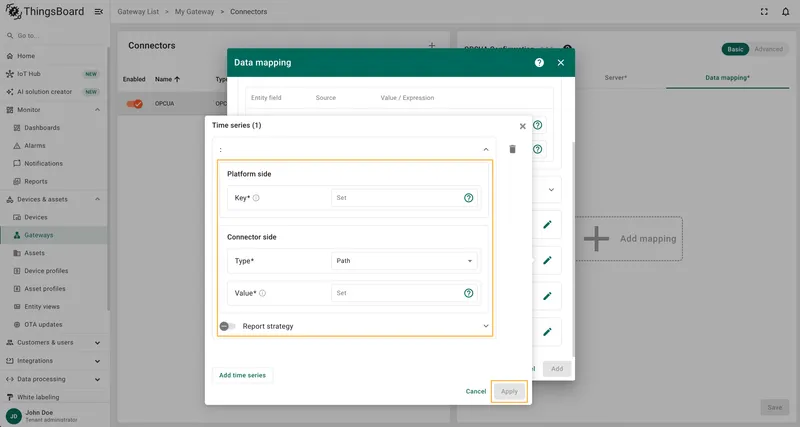Click info icon next to Key label
This screenshot has width=800, height=427.
256,198
